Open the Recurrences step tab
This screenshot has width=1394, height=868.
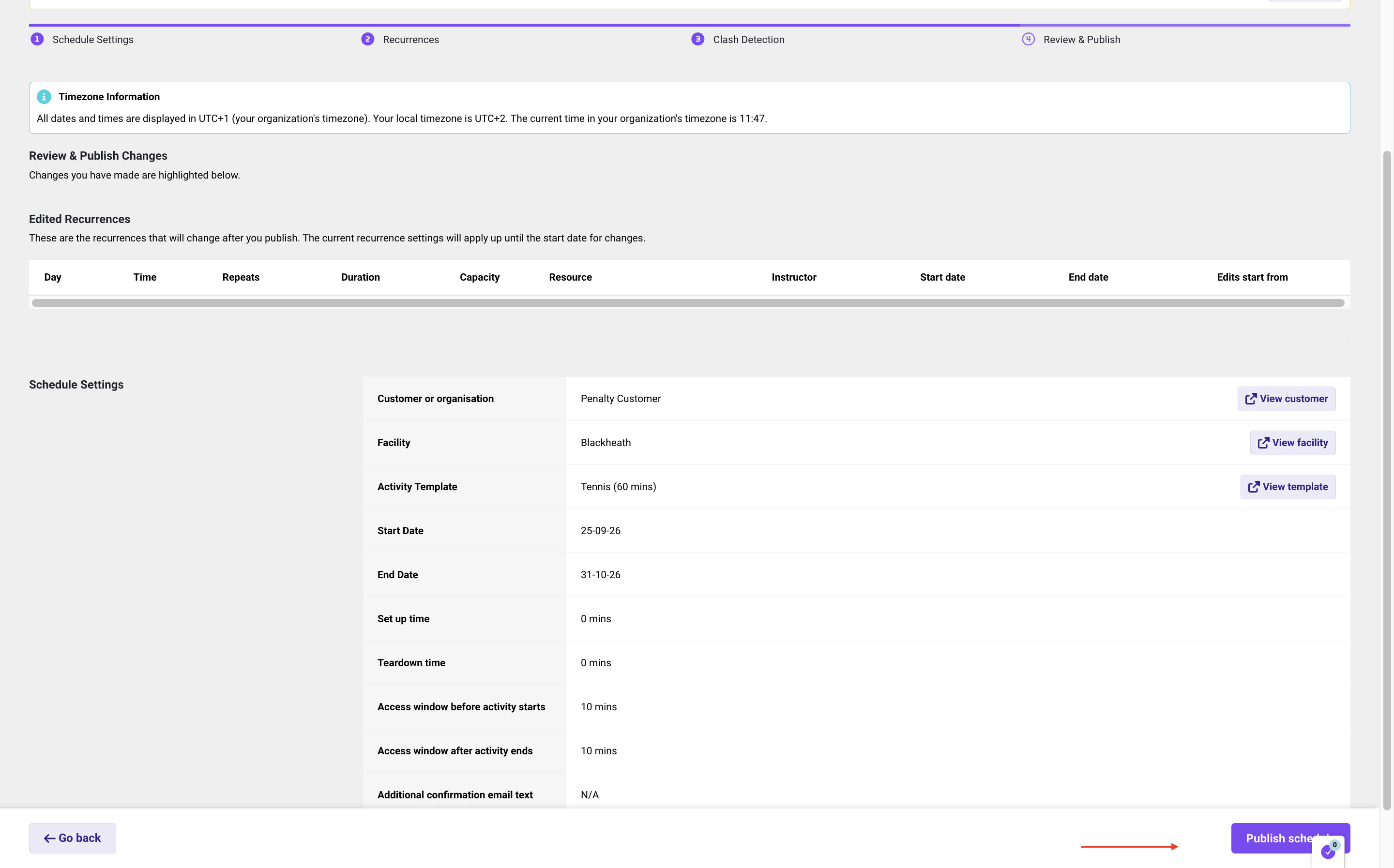coord(411,40)
